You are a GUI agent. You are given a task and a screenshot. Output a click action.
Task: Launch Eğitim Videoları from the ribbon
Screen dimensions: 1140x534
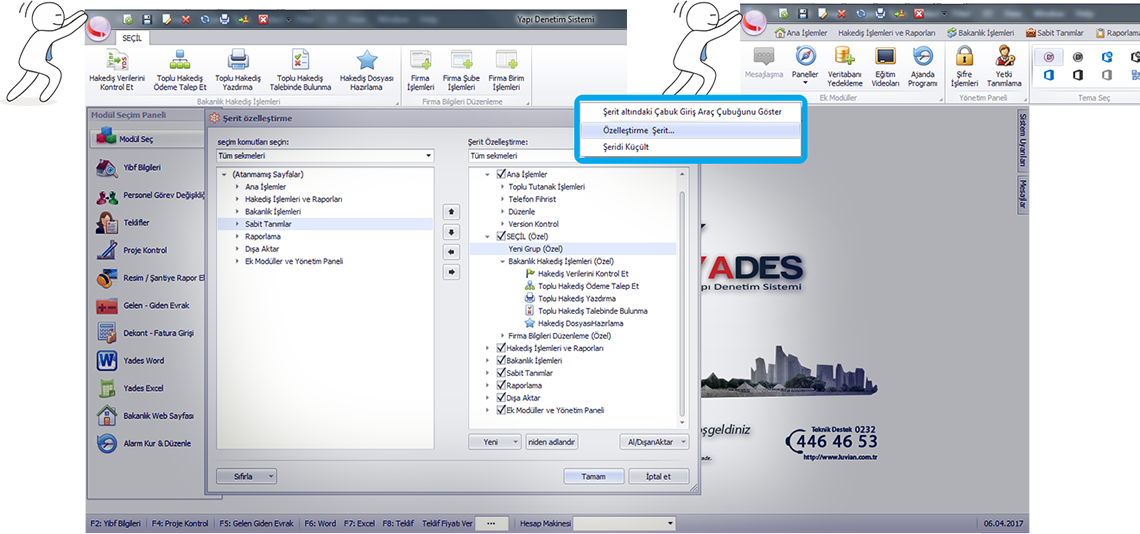pyautogui.click(x=885, y=57)
